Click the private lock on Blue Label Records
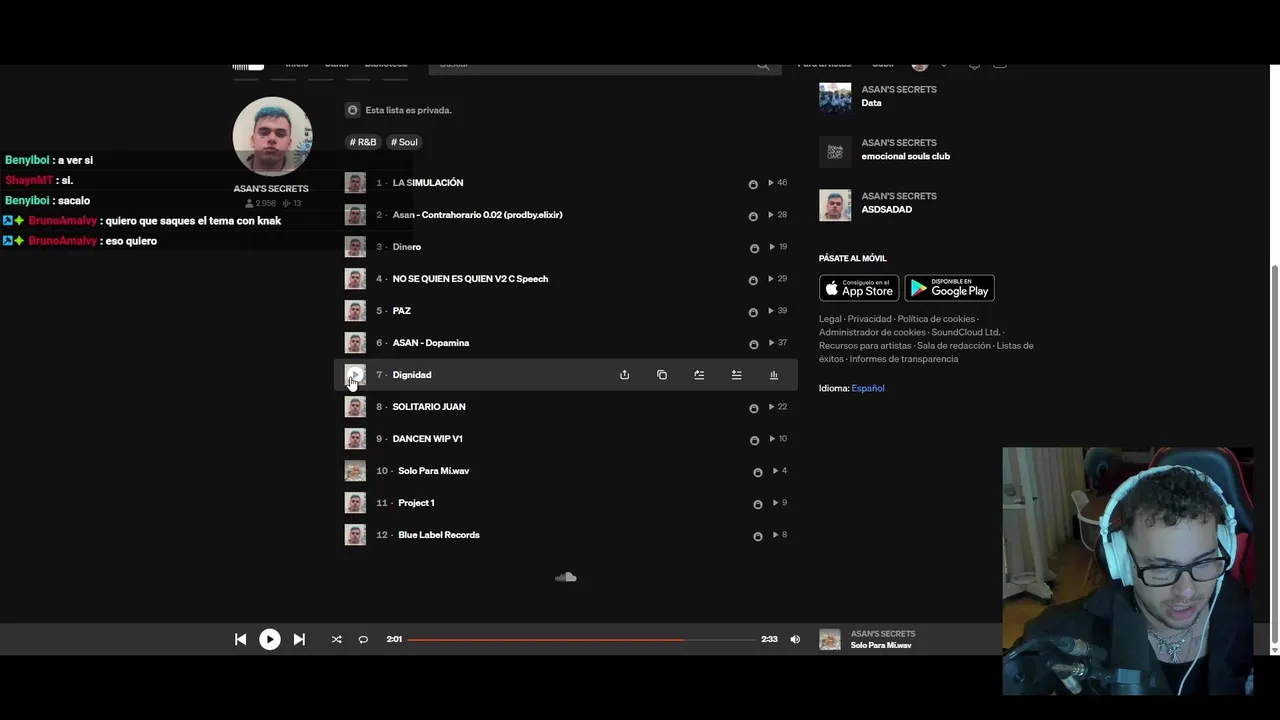Screen dimensions: 1280x720 [x=757, y=536]
